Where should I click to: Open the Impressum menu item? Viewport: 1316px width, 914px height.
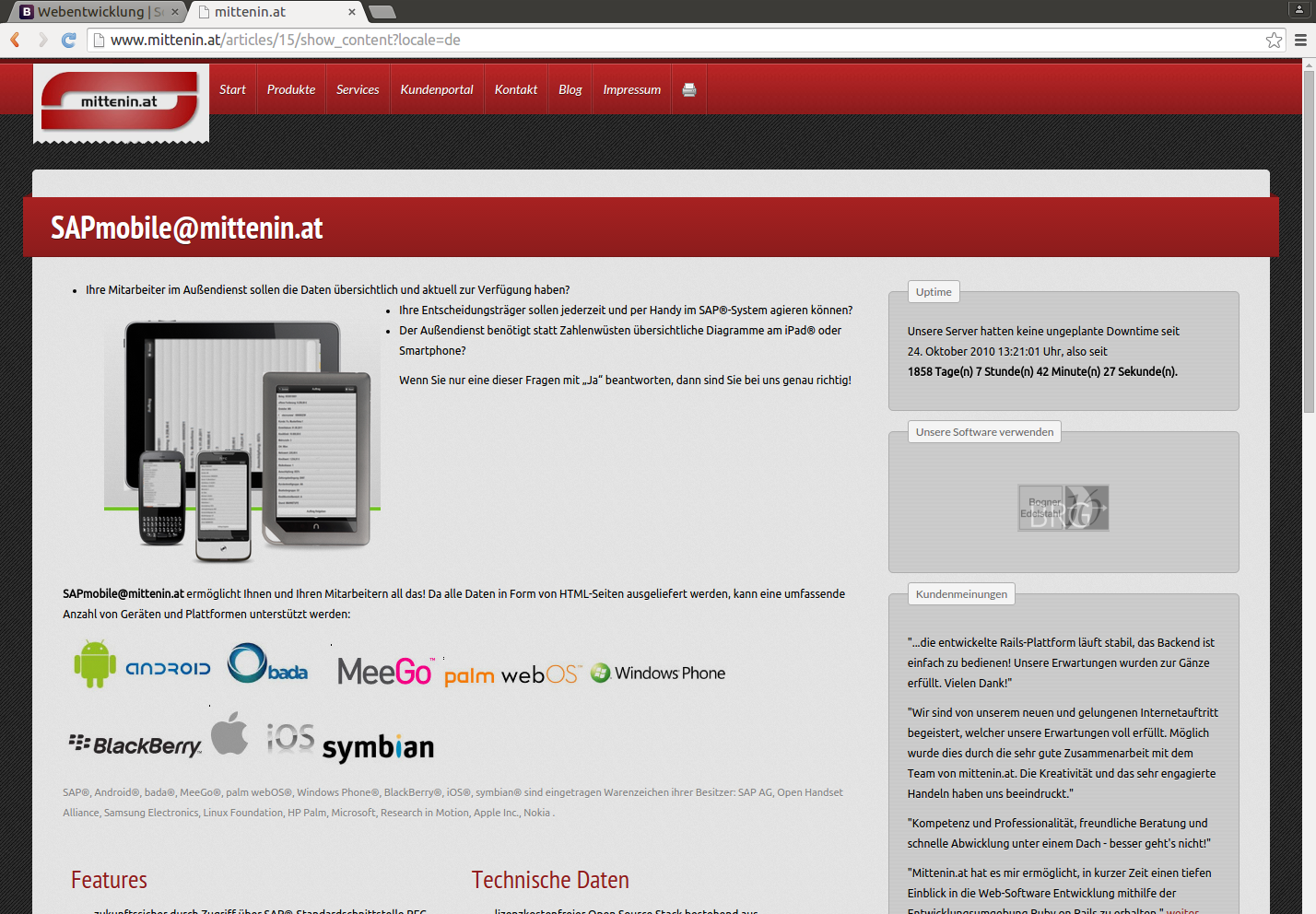click(x=632, y=89)
